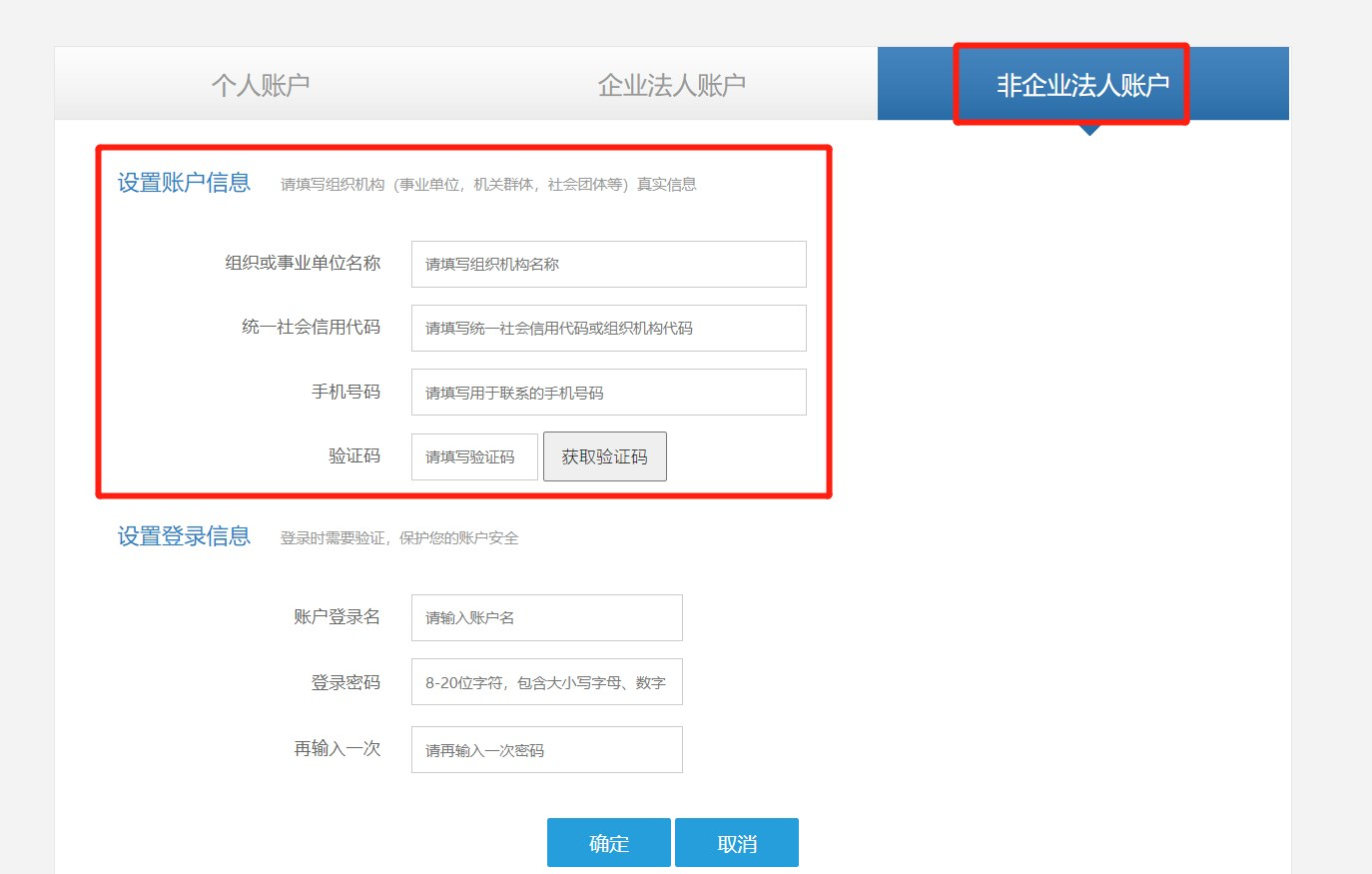Image resolution: width=1372 pixels, height=874 pixels.
Task: Click the 设置账户信息 section heading
Action: (184, 183)
